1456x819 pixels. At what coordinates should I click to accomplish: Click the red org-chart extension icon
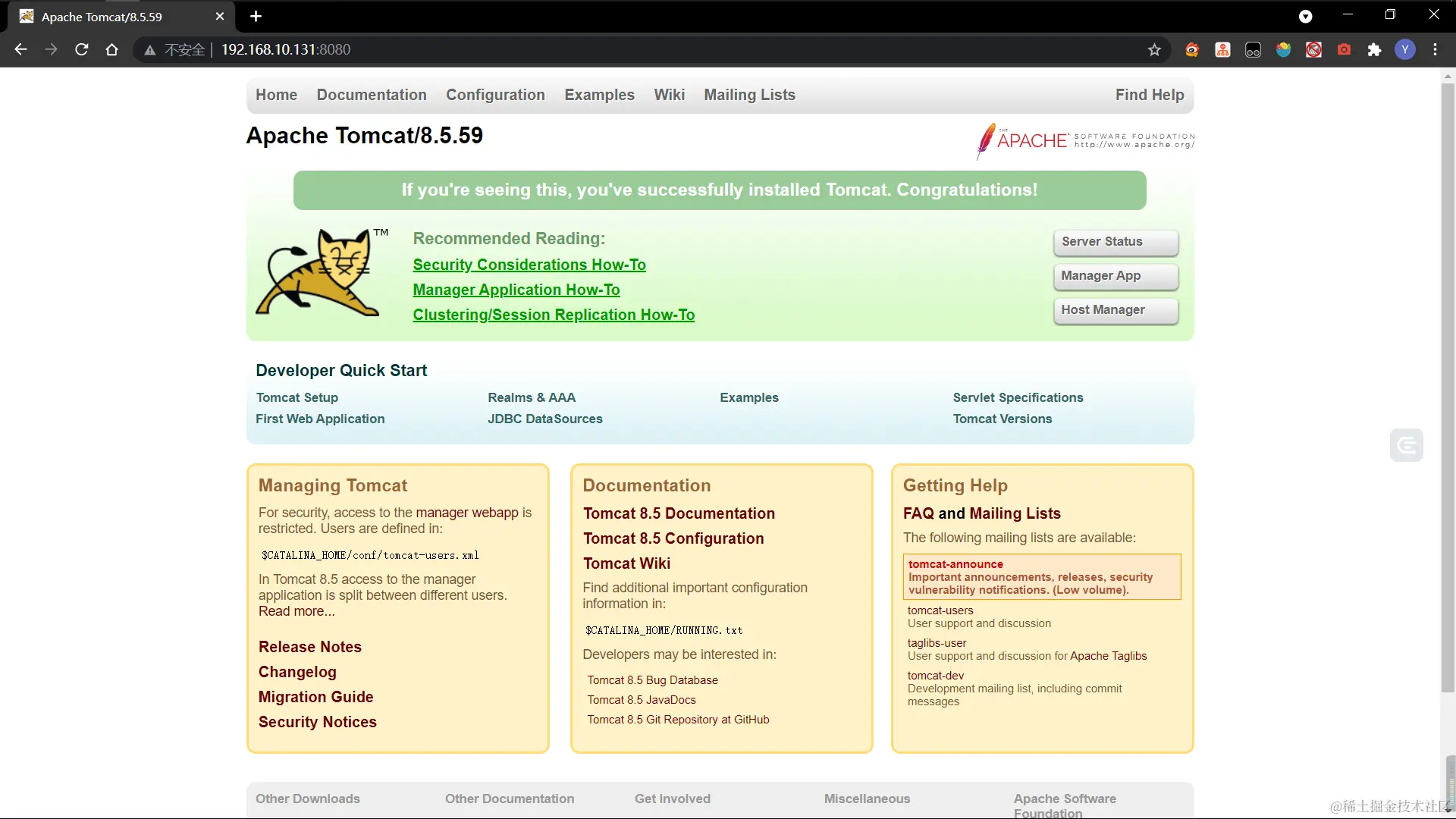pyautogui.click(x=1222, y=50)
